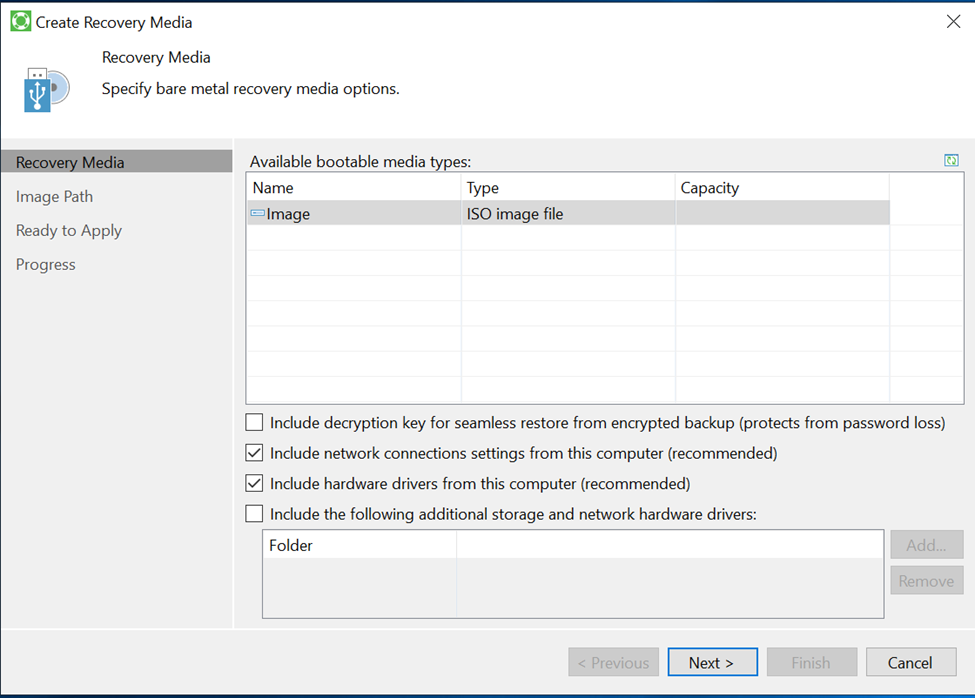
Task: Enable the decryption key checkbox
Action: 255,423
